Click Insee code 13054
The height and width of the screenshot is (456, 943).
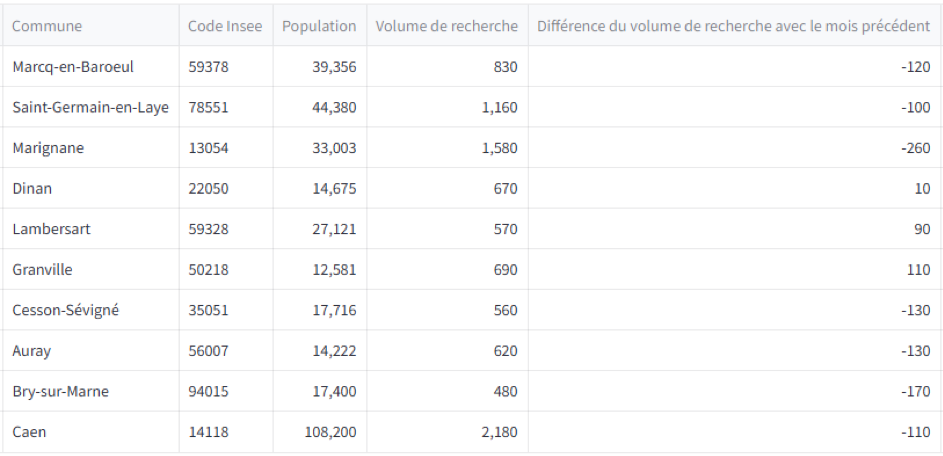coord(208,148)
